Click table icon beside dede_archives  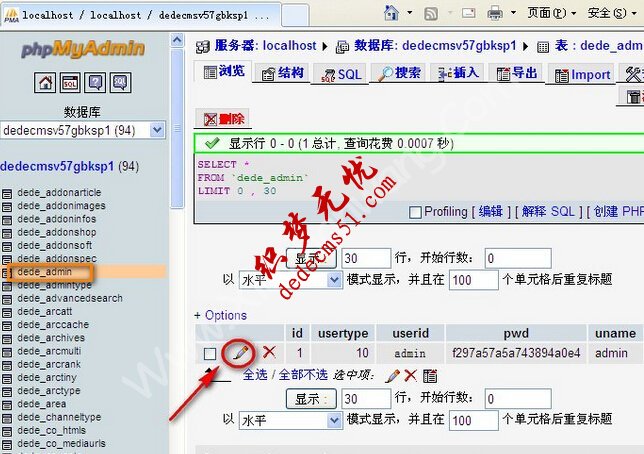[7, 339]
